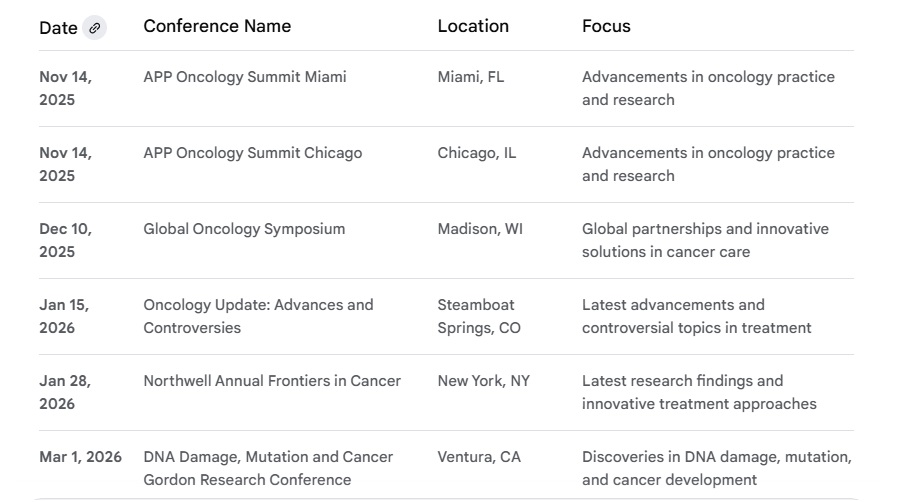The height and width of the screenshot is (502, 906).
Task: Click the Chicago, IL location cell
Action: pyautogui.click(x=477, y=153)
